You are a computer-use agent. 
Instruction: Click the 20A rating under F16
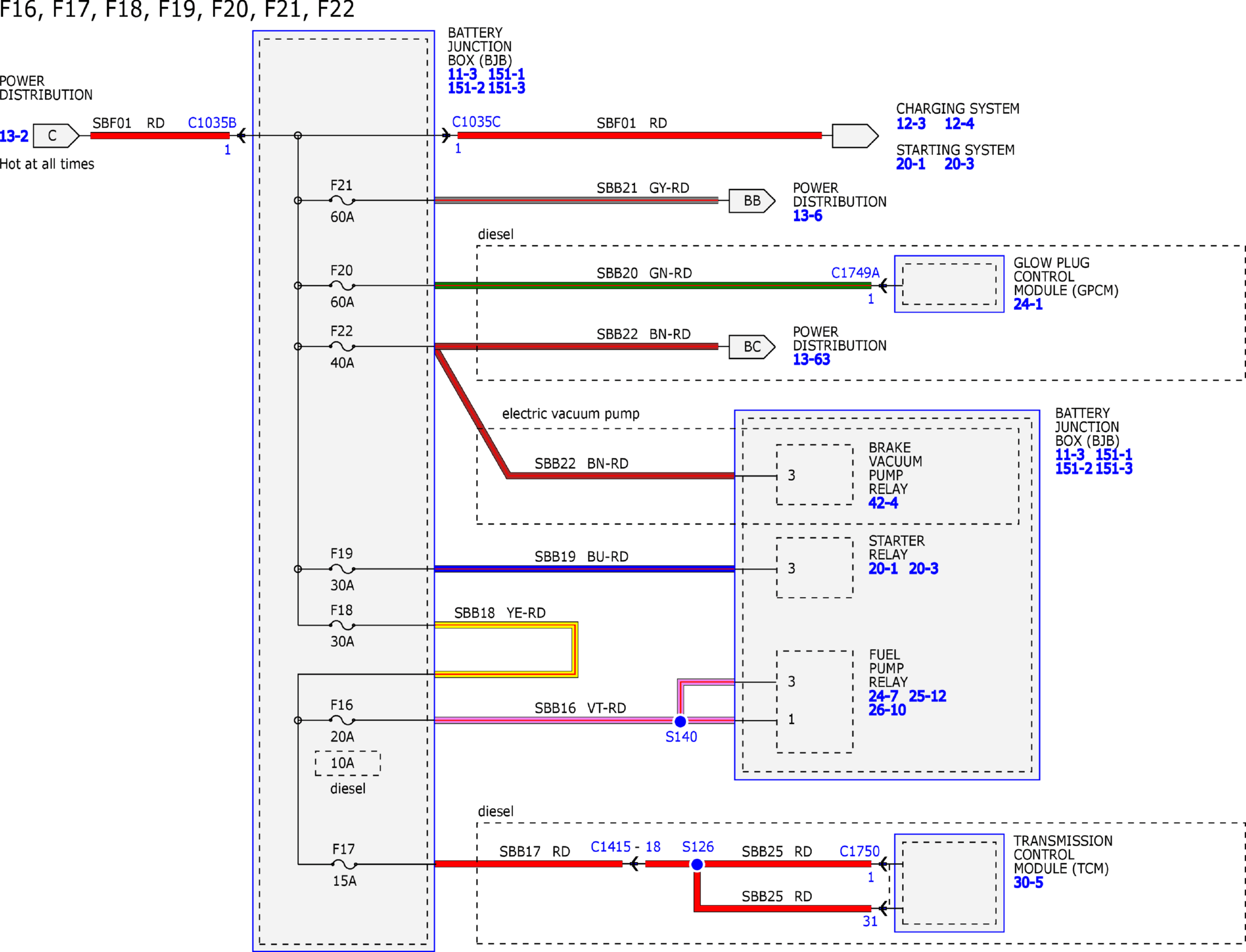coord(342,737)
